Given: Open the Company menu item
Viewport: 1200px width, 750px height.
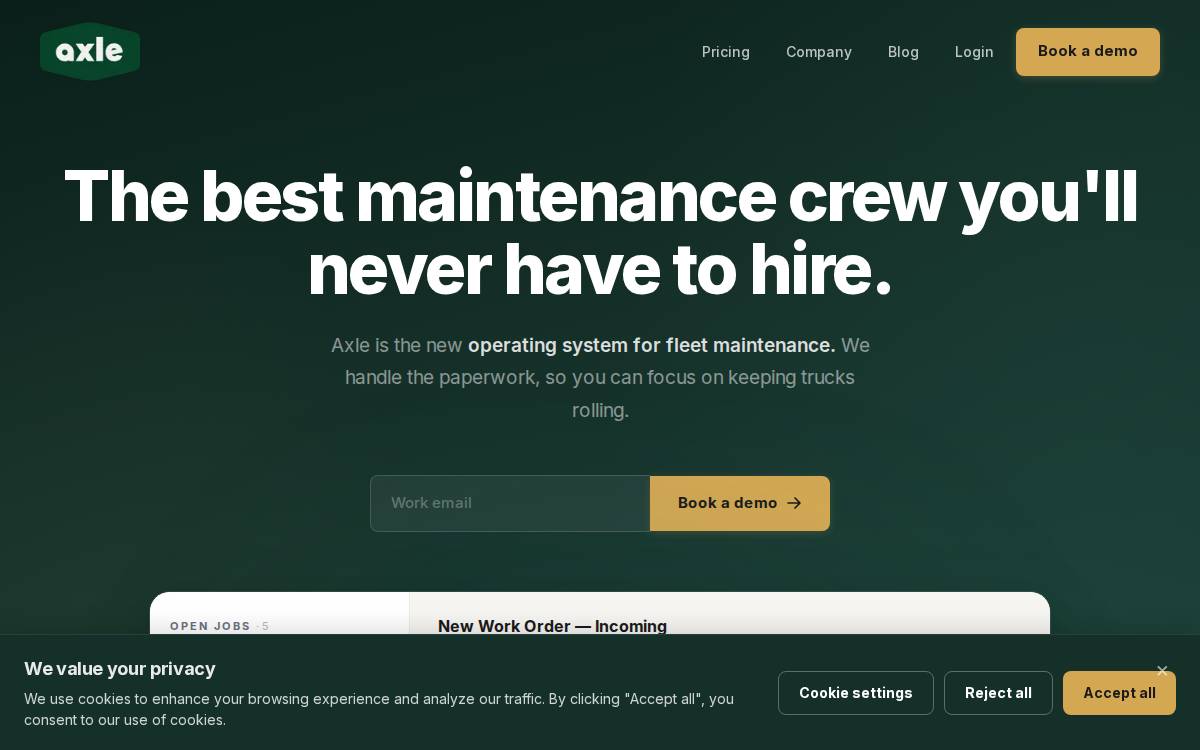Looking at the screenshot, I should pyautogui.click(x=819, y=52).
